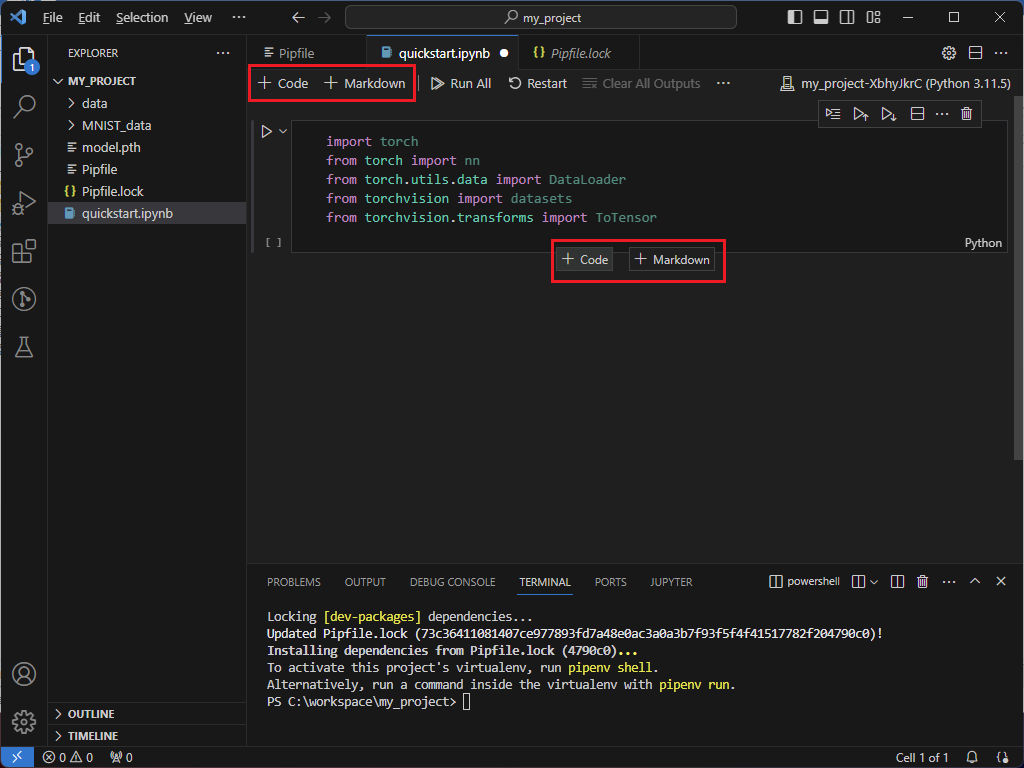
Task: Restart the notebook kernel
Action: (538, 84)
